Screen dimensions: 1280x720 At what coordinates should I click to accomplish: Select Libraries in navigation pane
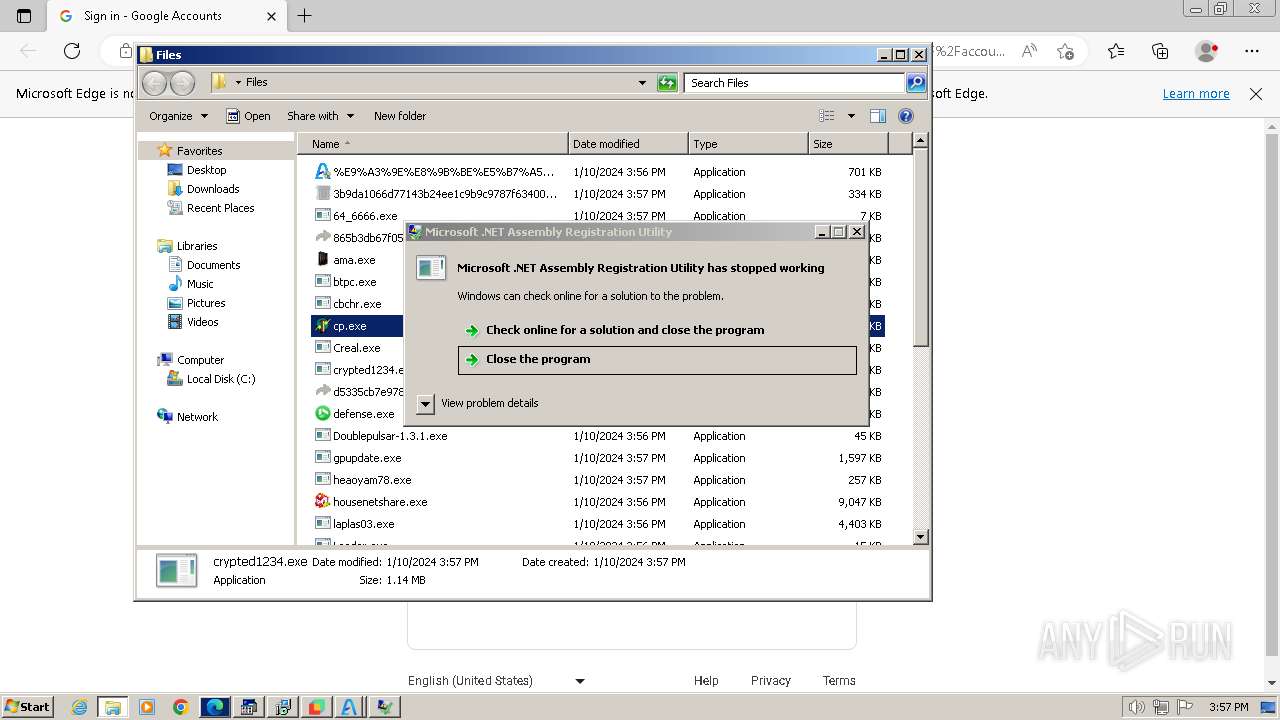(197, 246)
